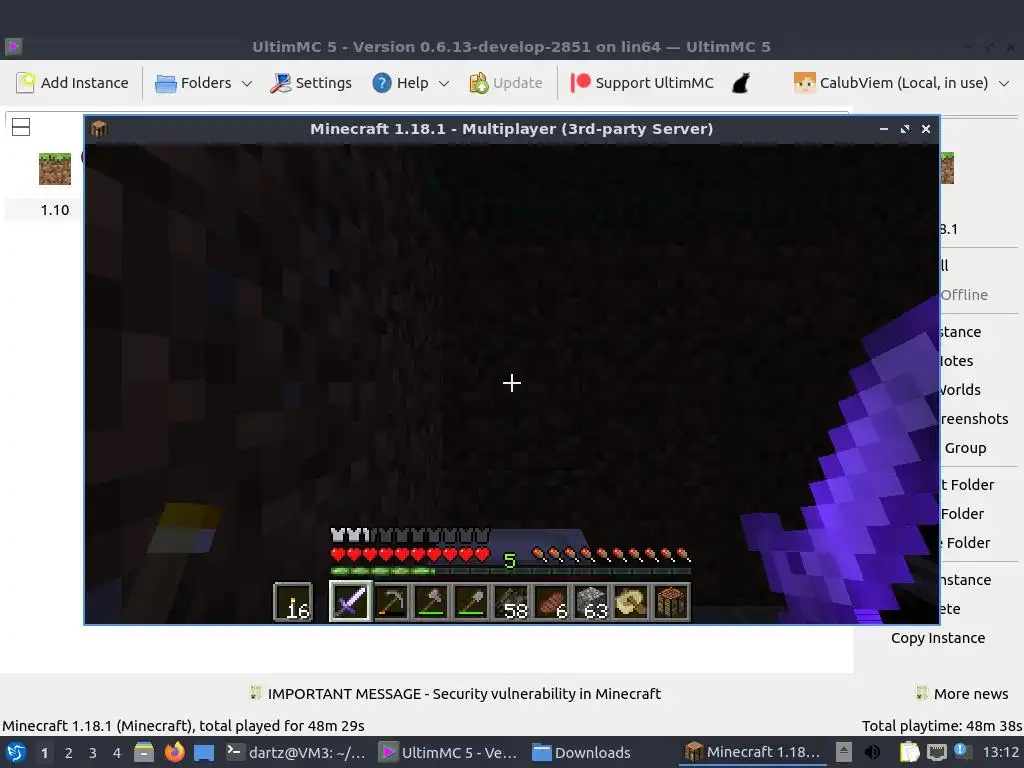The image size is (1024, 768).
Task: Click the Minecraft window crafting table icon
Action: click(99, 129)
